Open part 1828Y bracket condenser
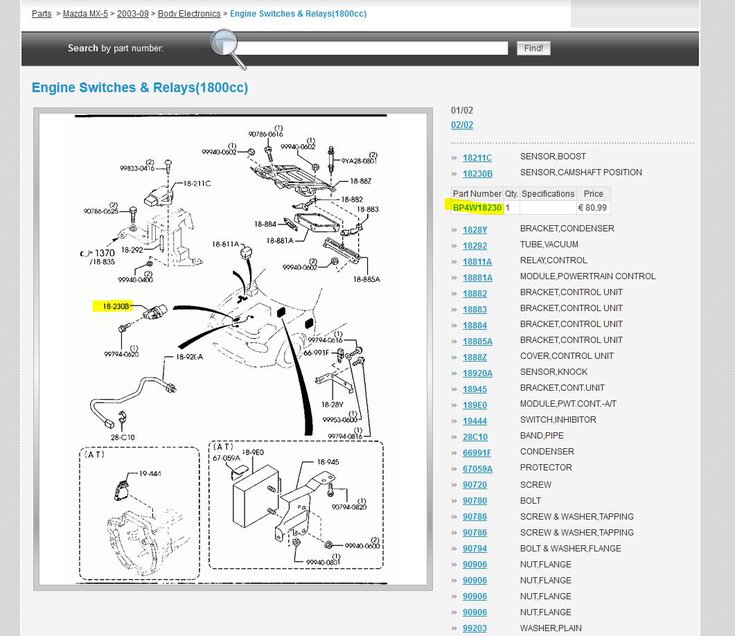735x636 pixels. pyautogui.click(x=475, y=230)
